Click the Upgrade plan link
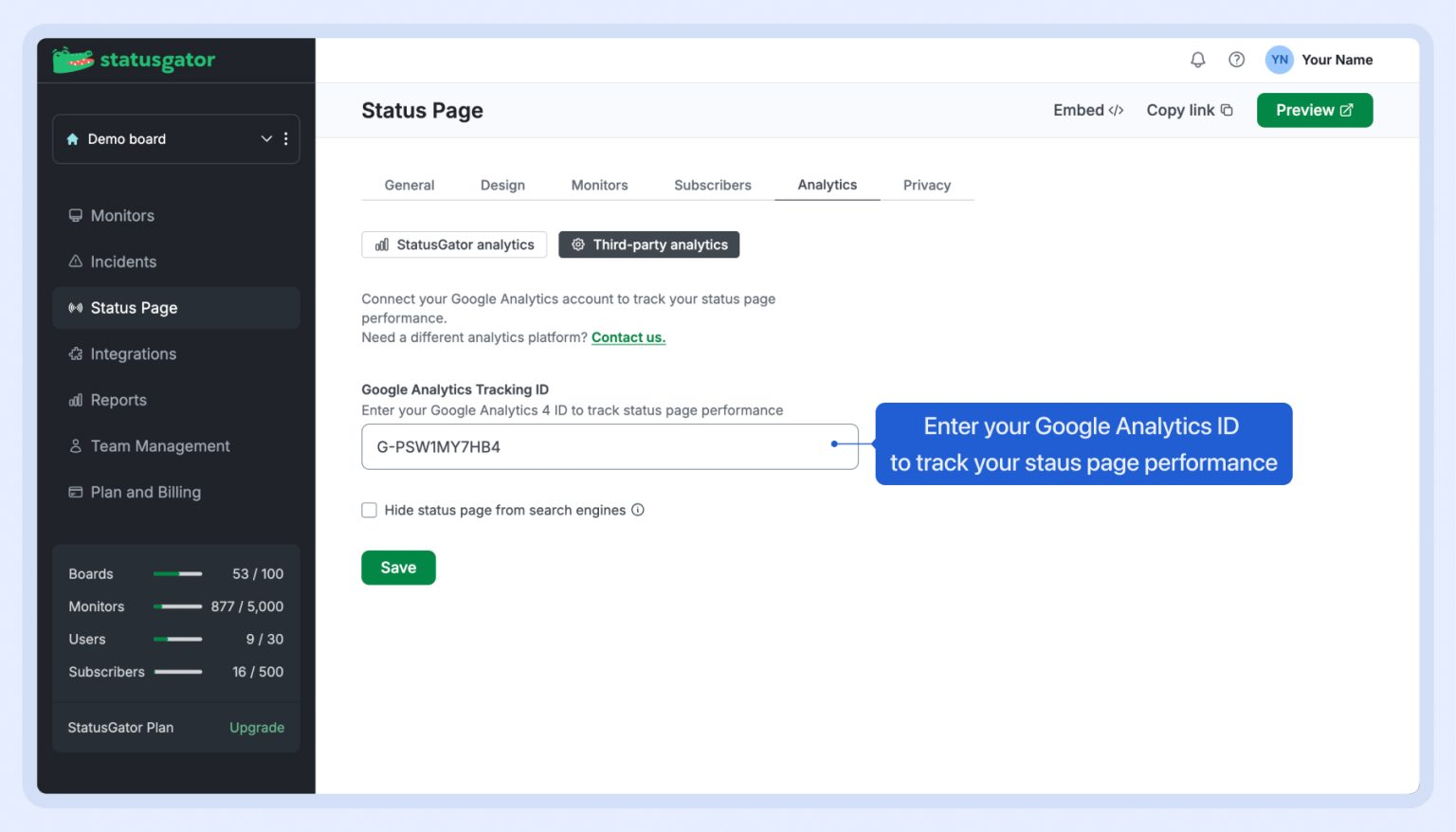Image resolution: width=1456 pixels, height=832 pixels. pyautogui.click(x=257, y=728)
